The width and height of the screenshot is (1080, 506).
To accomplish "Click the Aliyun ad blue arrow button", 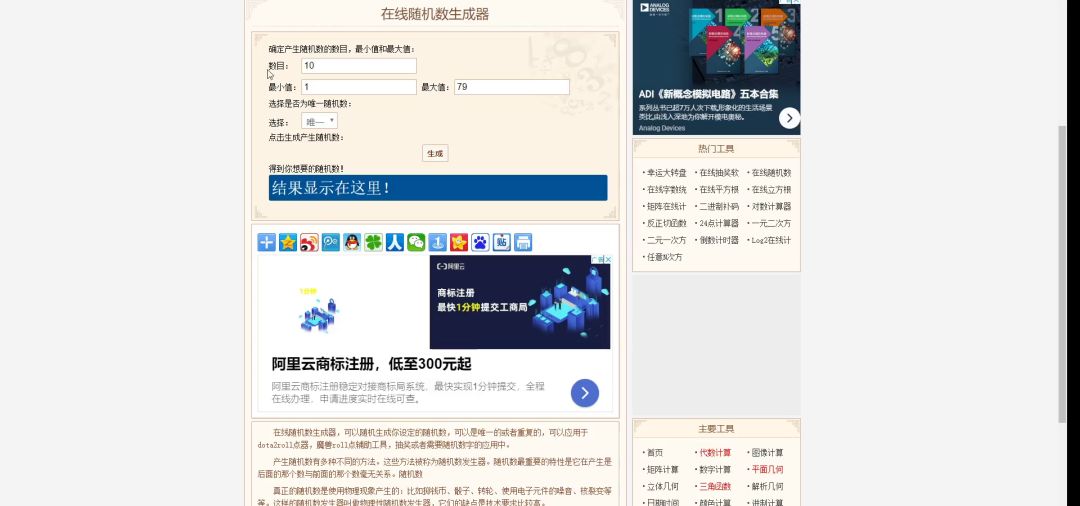I will click(585, 393).
